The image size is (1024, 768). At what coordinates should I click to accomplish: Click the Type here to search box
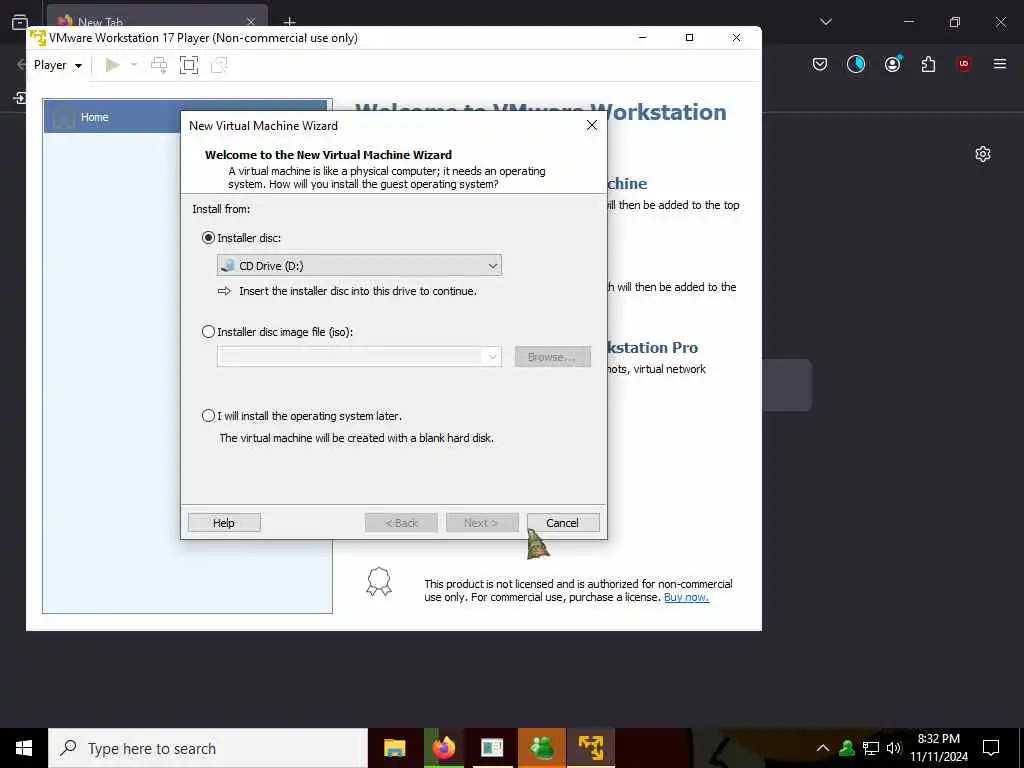pos(208,748)
